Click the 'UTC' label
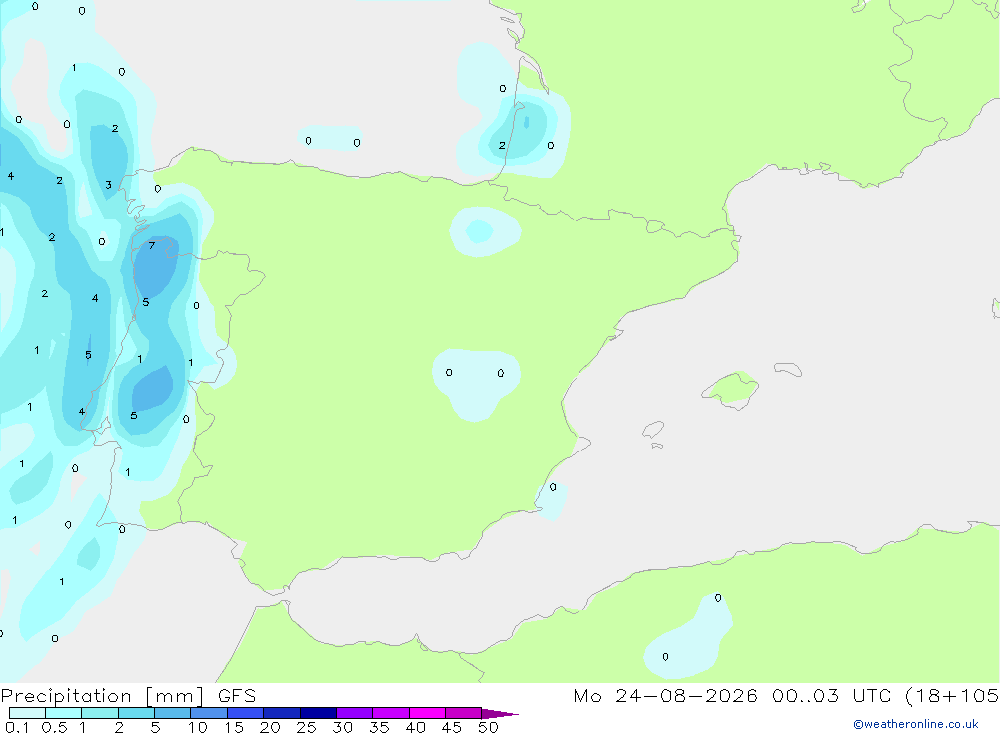 (872, 695)
